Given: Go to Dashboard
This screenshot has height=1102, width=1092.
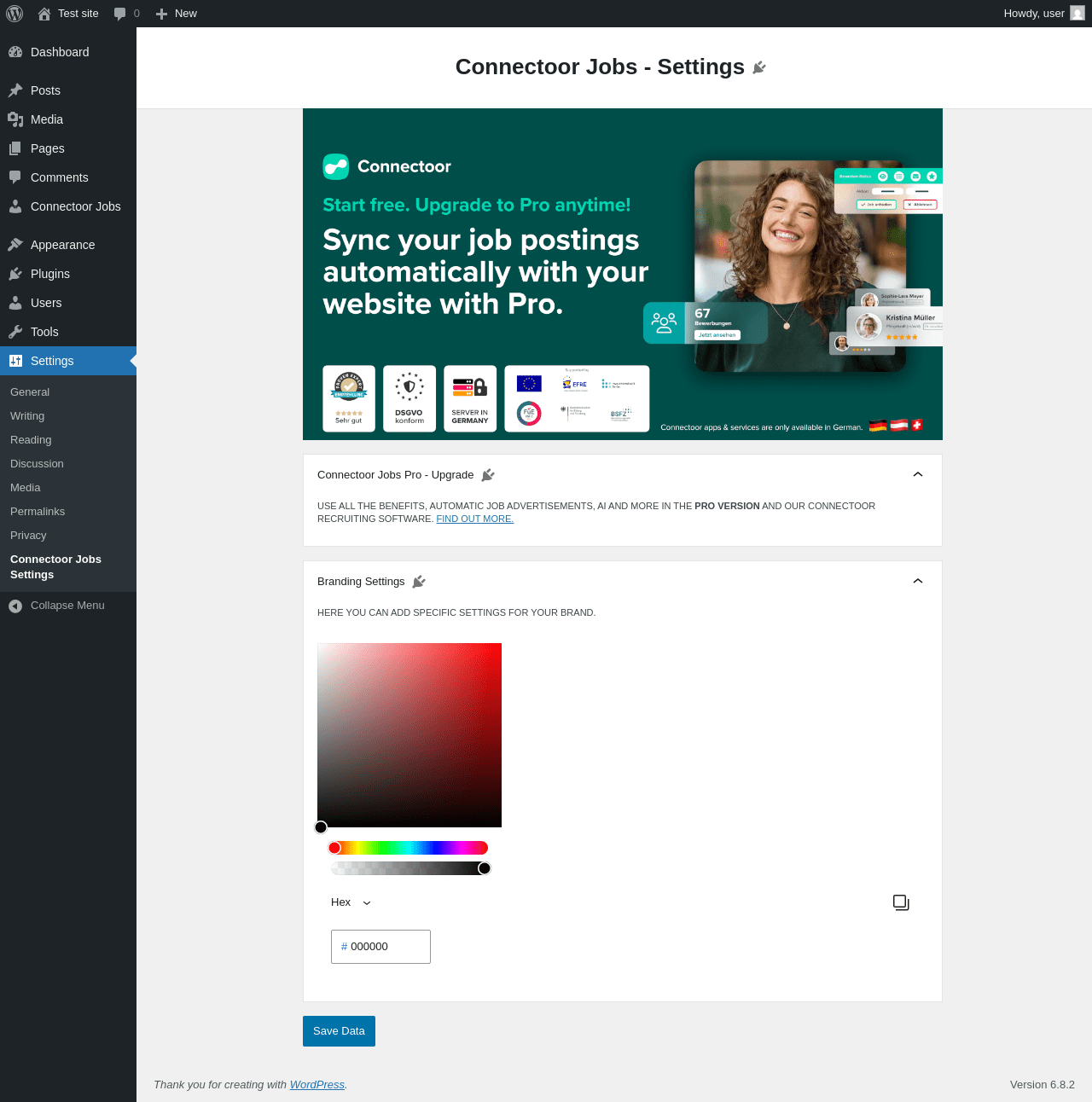Looking at the screenshot, I should click(x=68, y=52).
